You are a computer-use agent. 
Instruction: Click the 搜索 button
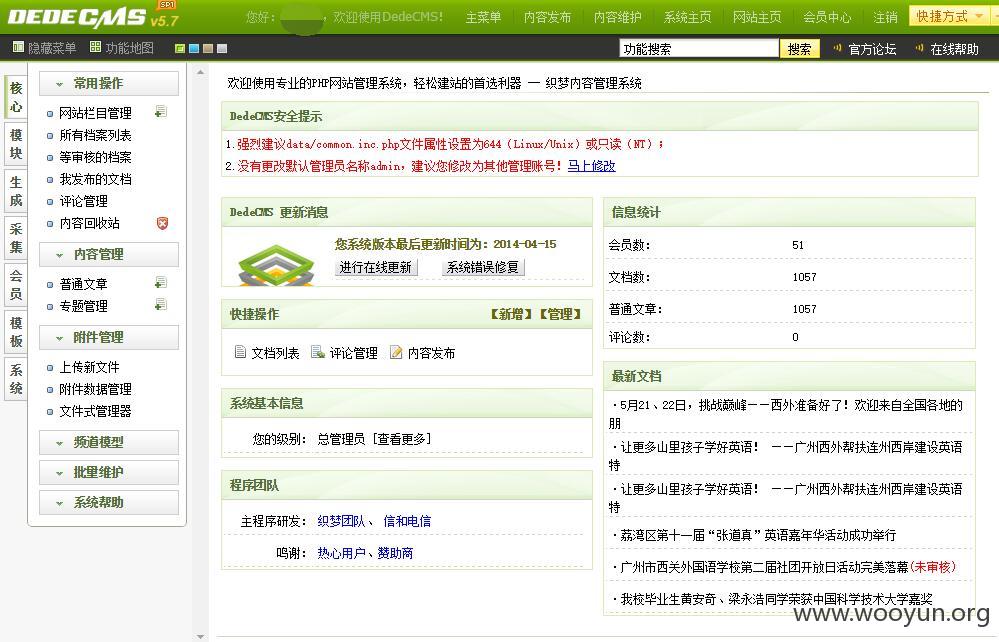[799, 49]
